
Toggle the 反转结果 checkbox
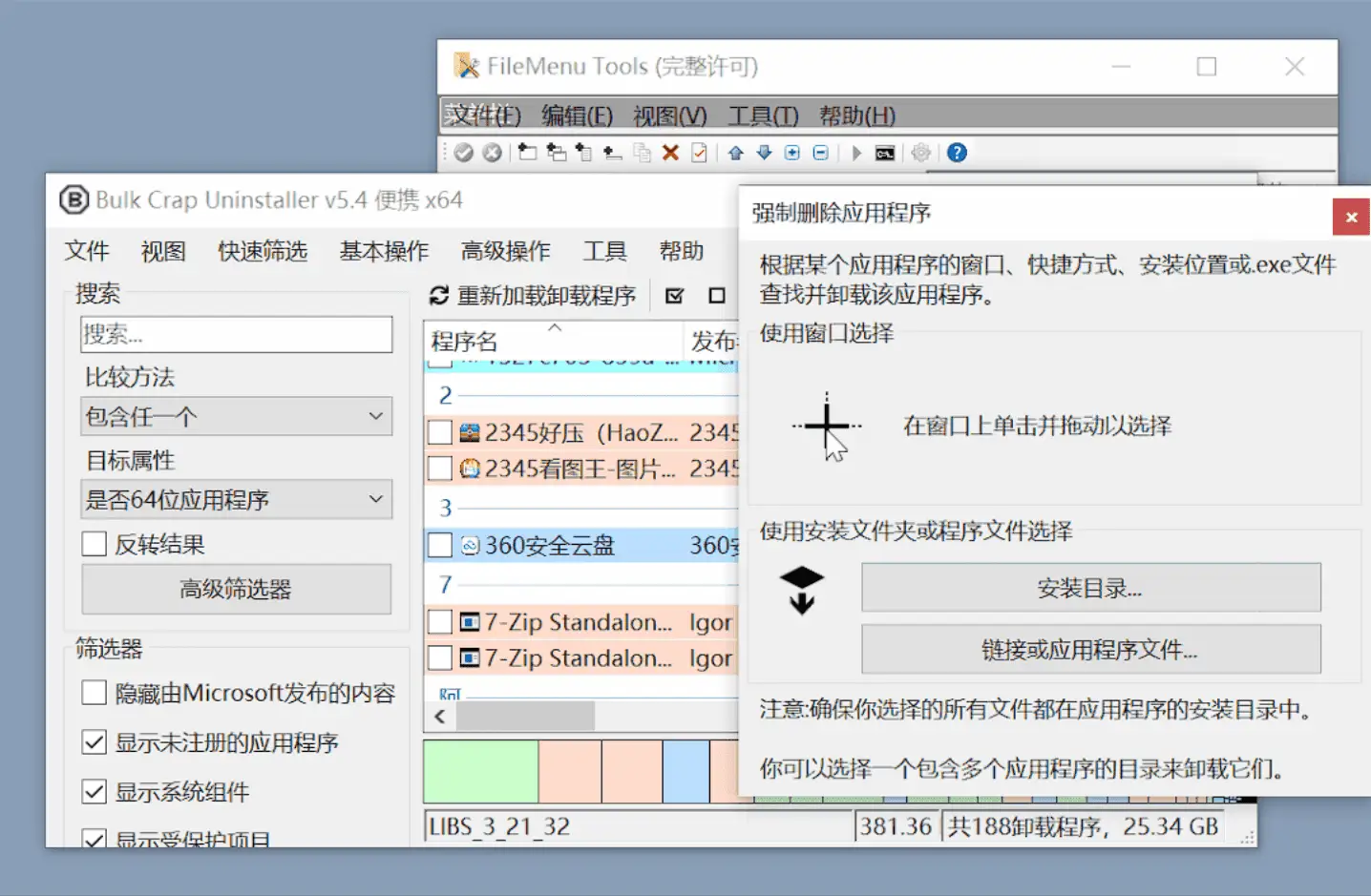pyautogui.click(x=94, y=544)
